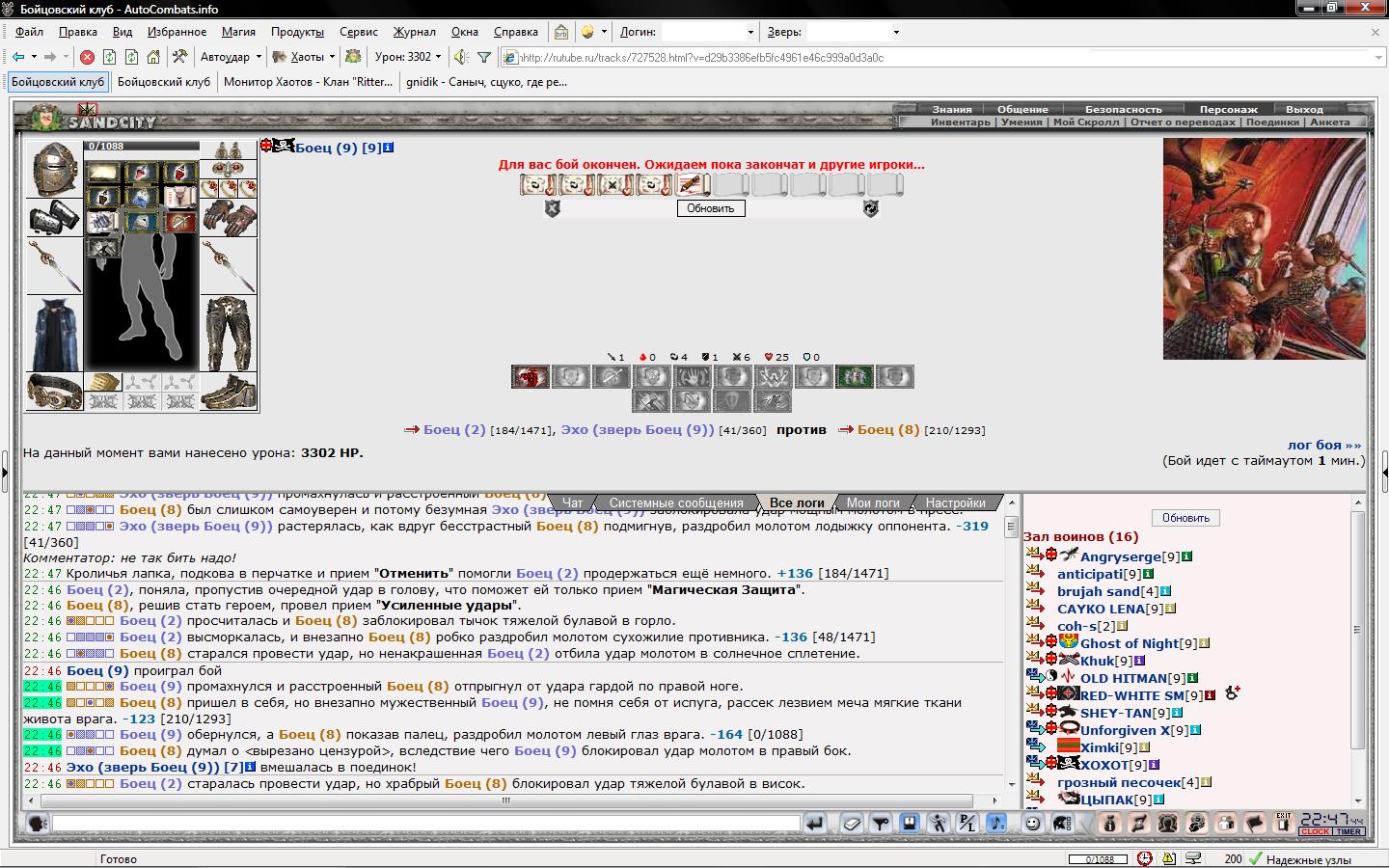Click the brb house icon

[561, 32]
